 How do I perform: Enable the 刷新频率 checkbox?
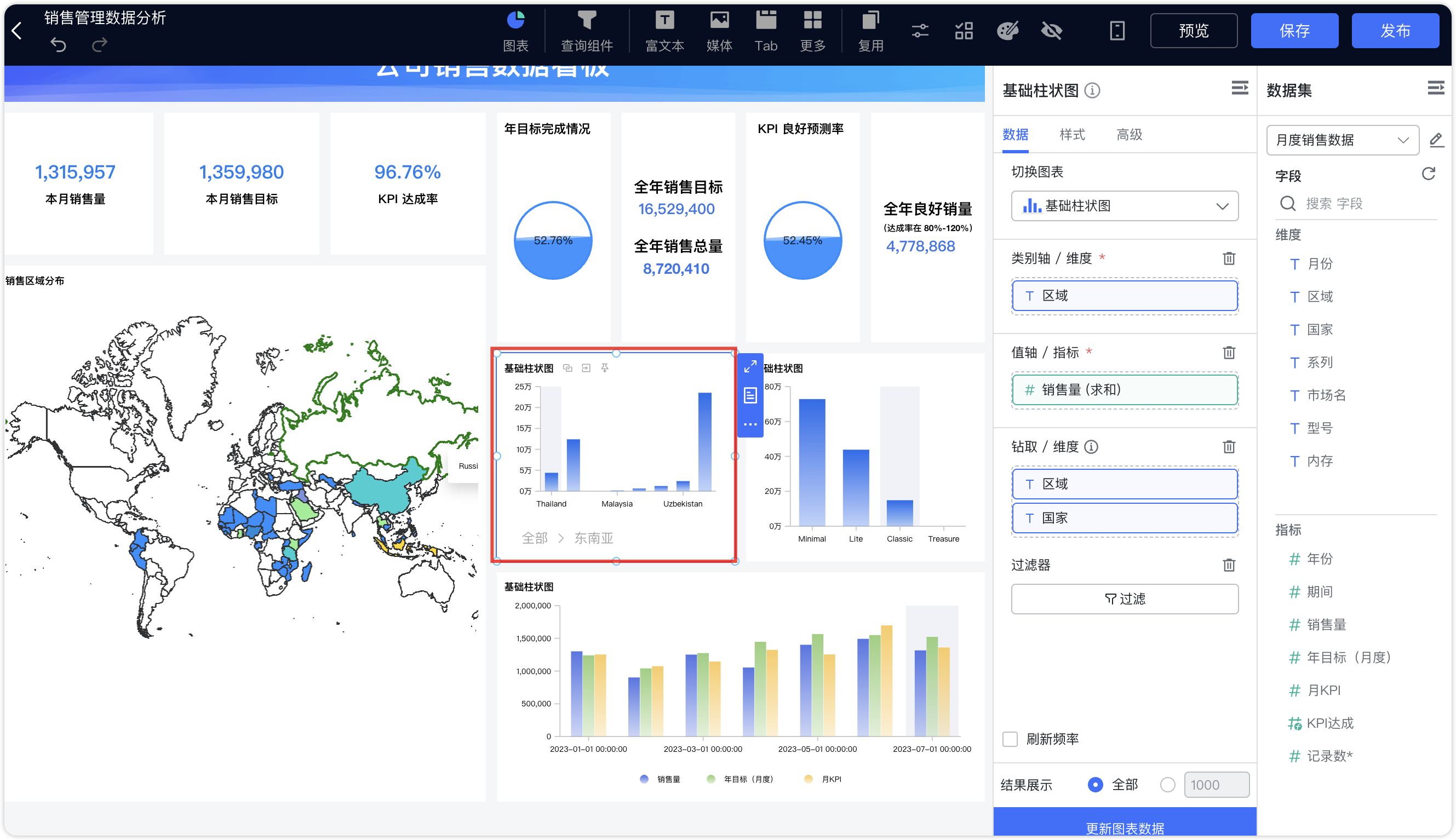point(1010,739)
